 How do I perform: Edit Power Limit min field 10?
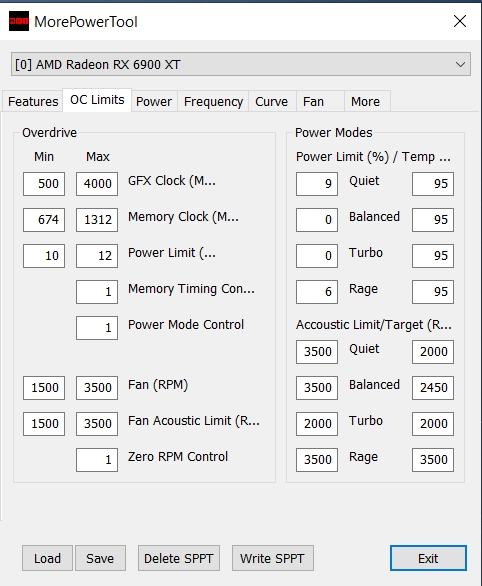(x=44, y=256)
